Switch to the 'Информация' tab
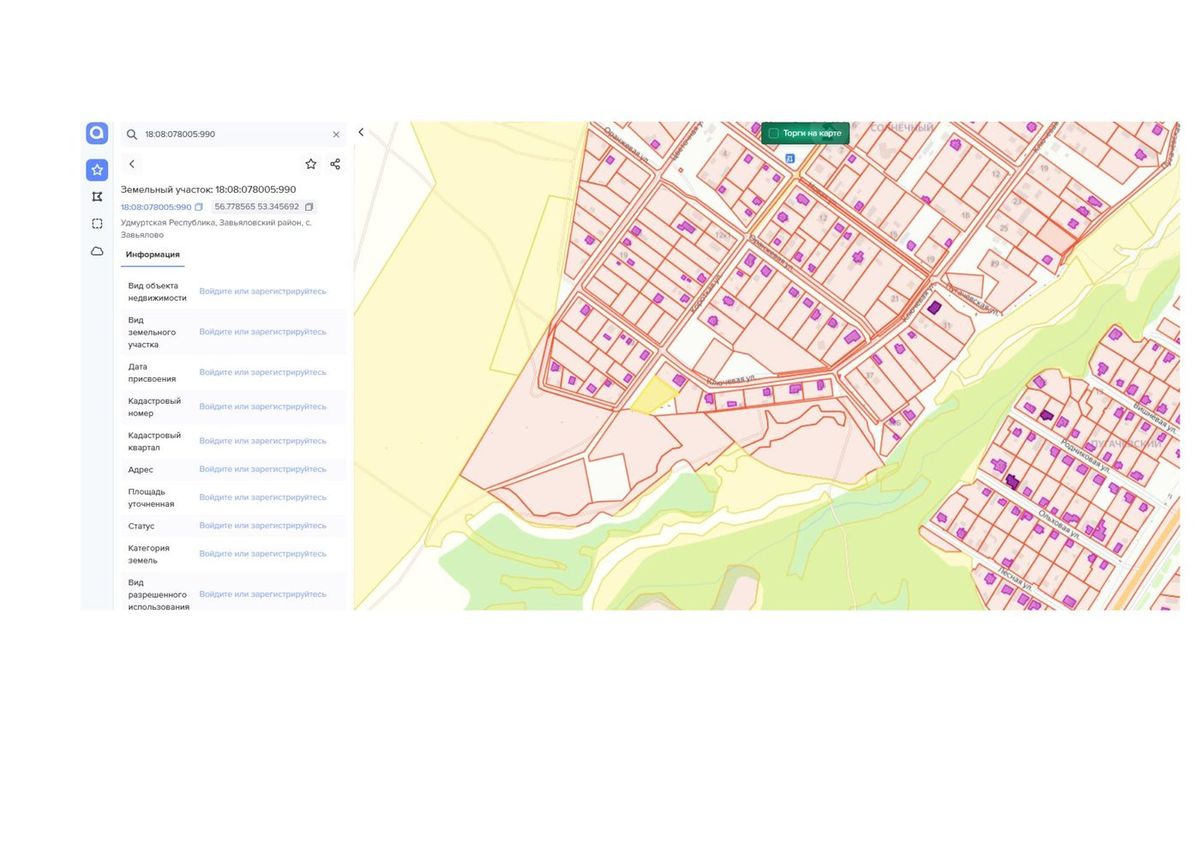This screenshot has width=1200, height=849. 153,255
